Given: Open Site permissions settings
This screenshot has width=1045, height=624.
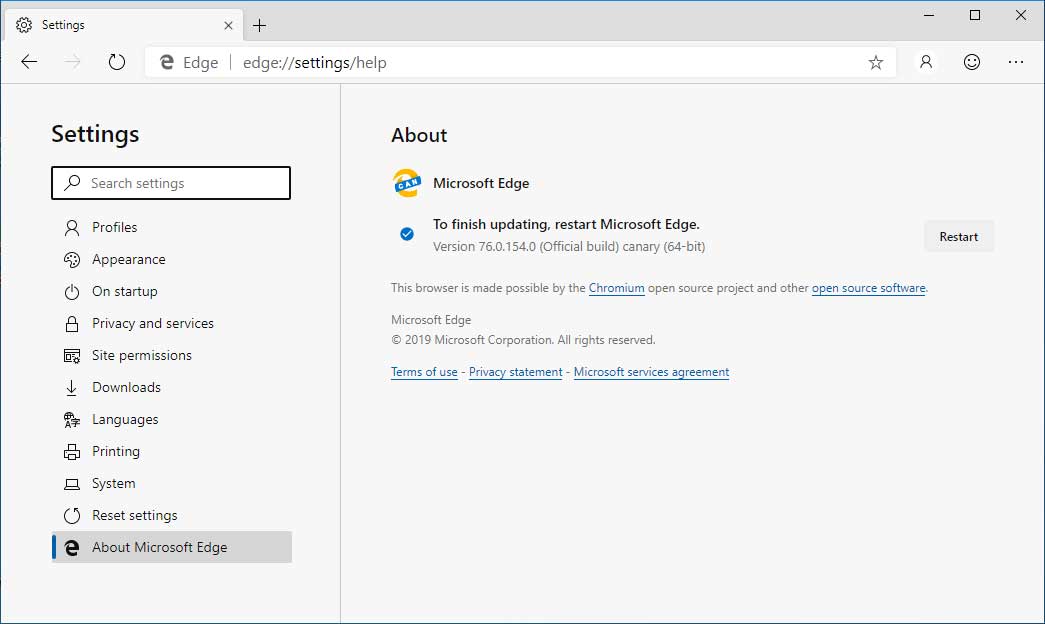Looking at the screenshot, I should (x=171, y=355).
